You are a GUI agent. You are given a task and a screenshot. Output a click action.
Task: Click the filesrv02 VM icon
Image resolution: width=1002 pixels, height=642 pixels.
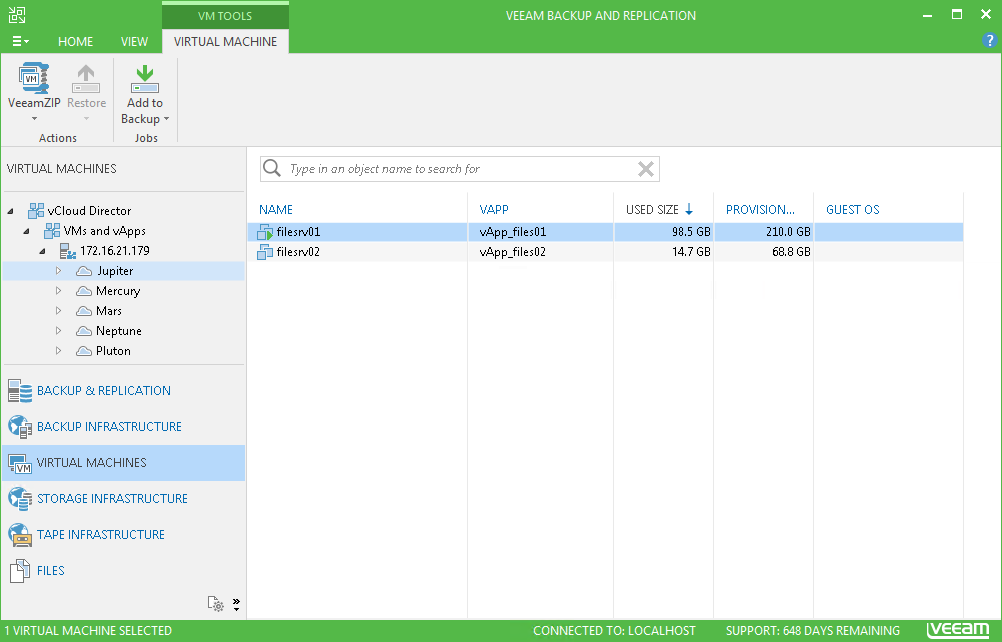pos(265,252)
